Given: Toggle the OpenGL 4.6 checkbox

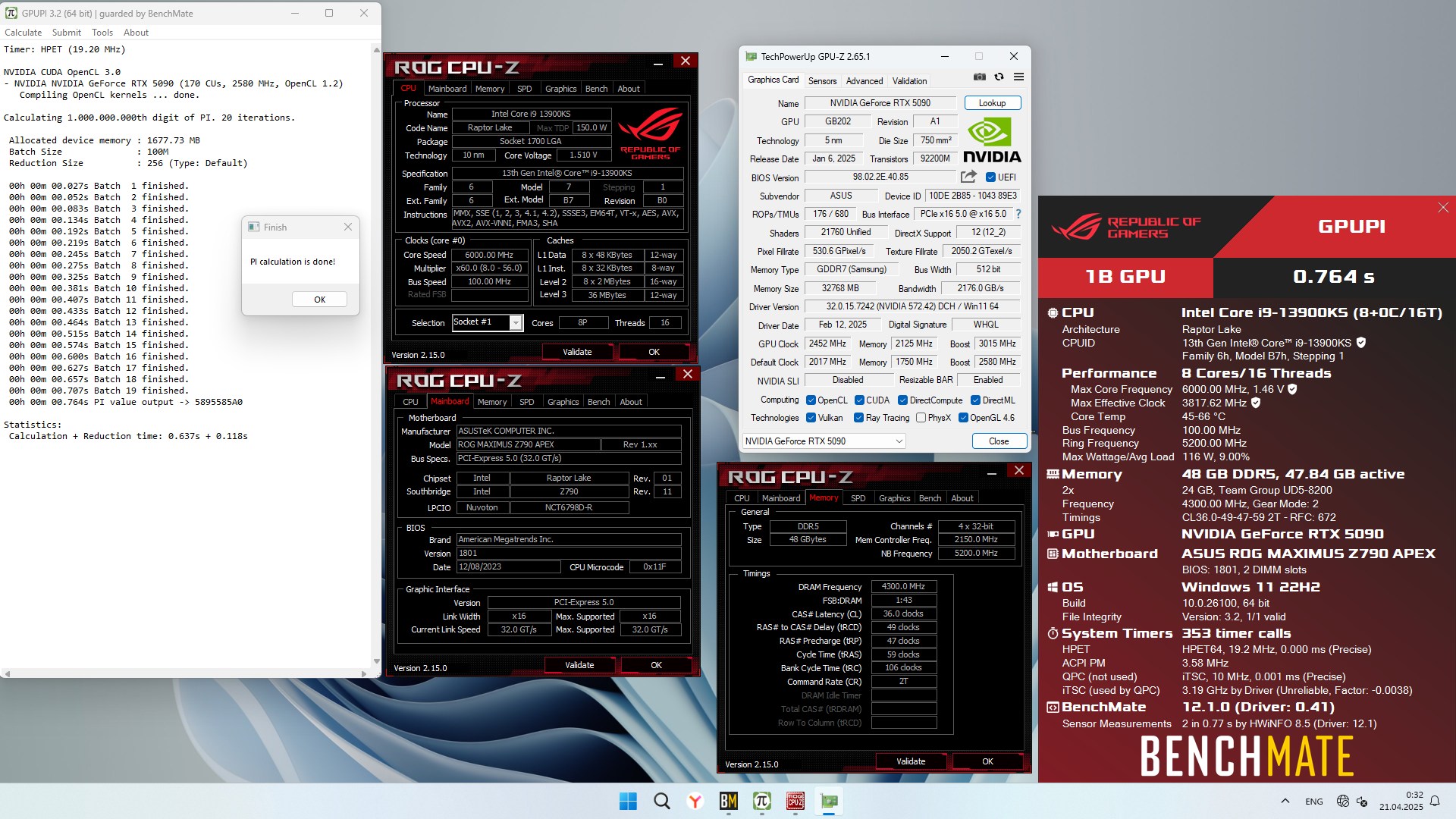Looking at the screenshot, I should (963, 418).
